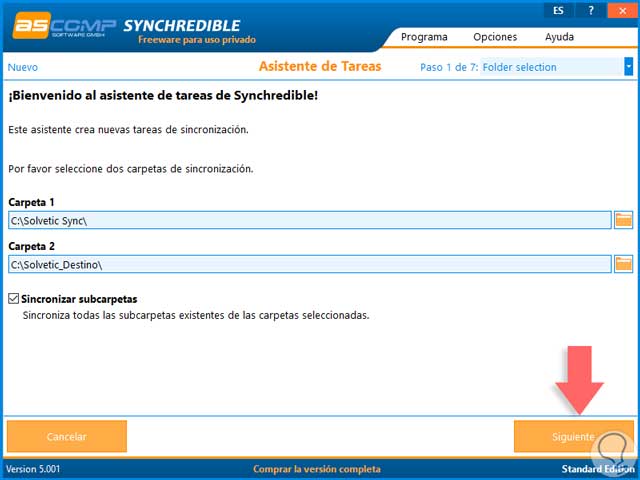
Task: Click the Nuevo link
Action: click(23, 67)
